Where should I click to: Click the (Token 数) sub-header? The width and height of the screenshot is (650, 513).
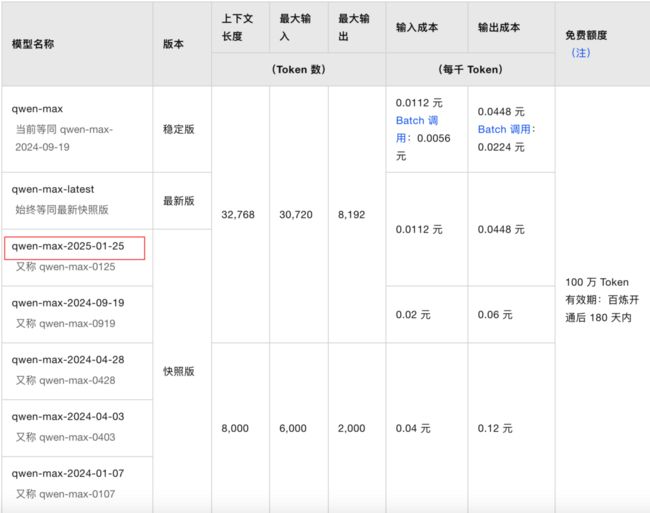tap(298, 69)
